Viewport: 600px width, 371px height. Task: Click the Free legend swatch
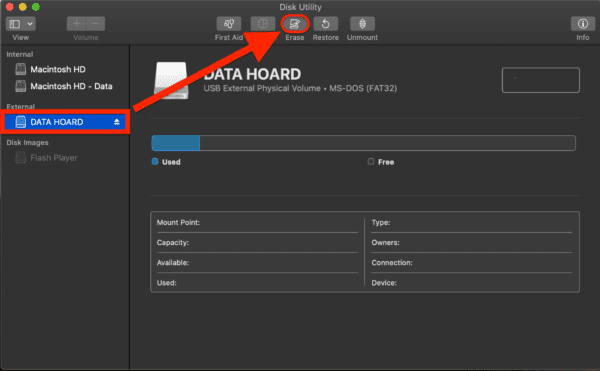click(x=371, y=161)
